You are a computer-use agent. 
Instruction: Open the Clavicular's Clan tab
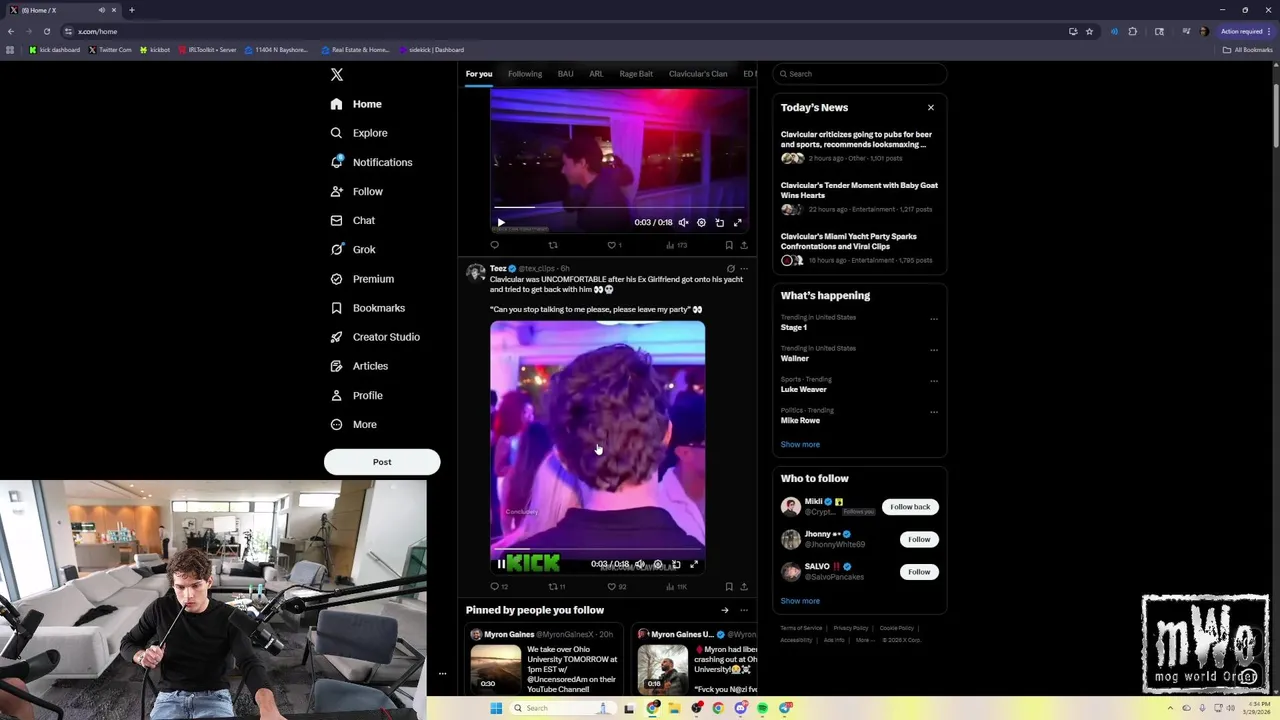pos(698,74)
